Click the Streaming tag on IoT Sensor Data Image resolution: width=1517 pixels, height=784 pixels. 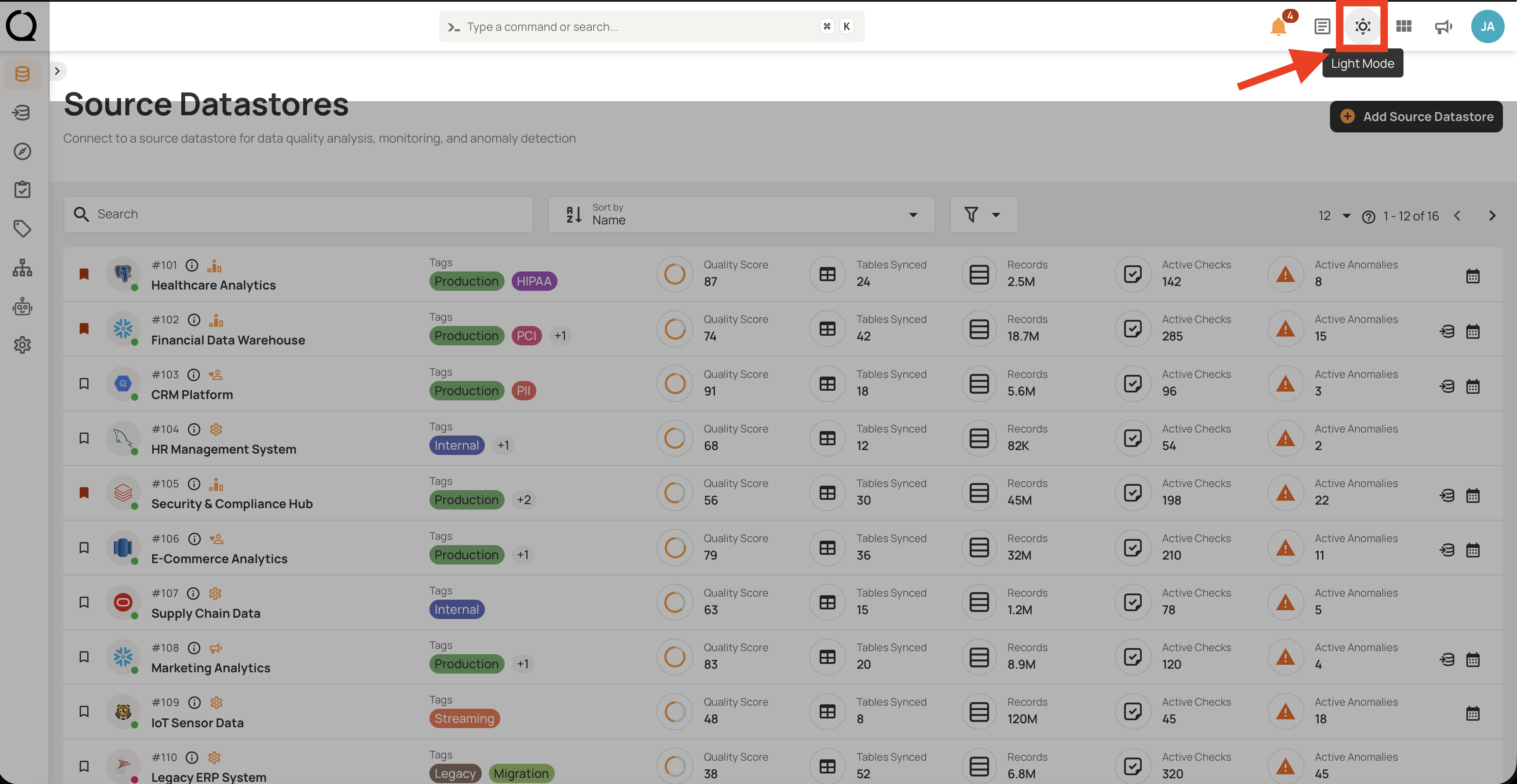tap(464, 718)
